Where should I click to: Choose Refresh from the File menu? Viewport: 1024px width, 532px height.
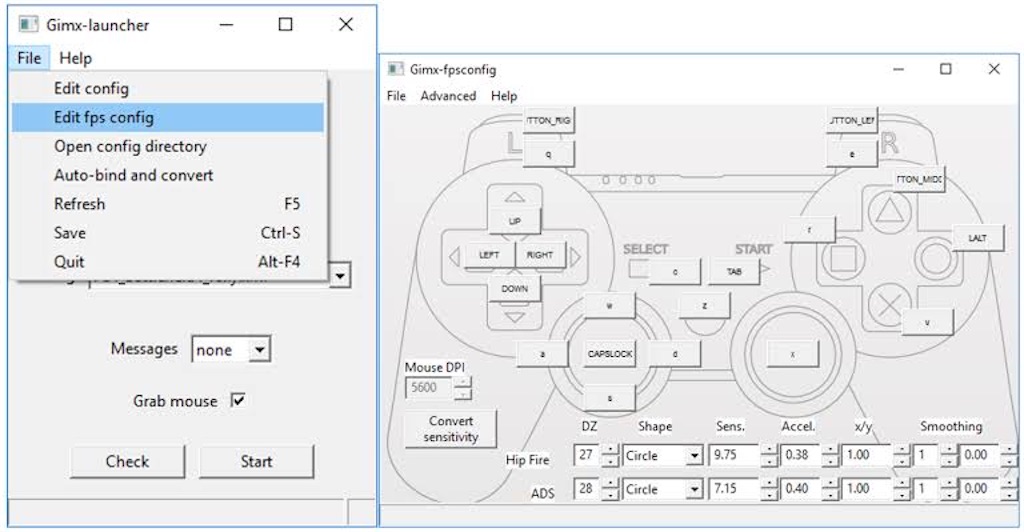pos(167,204)
